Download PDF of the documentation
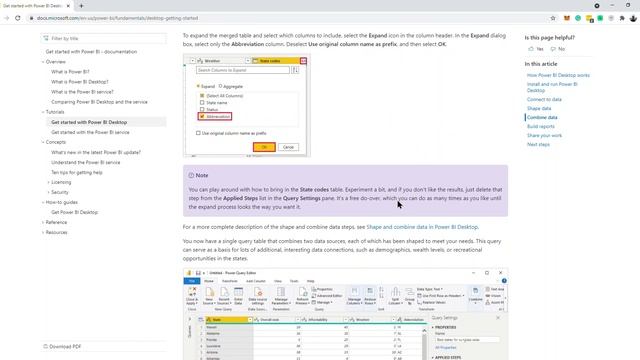The height and width of the screenshot is (360, 640). (62, 347)
